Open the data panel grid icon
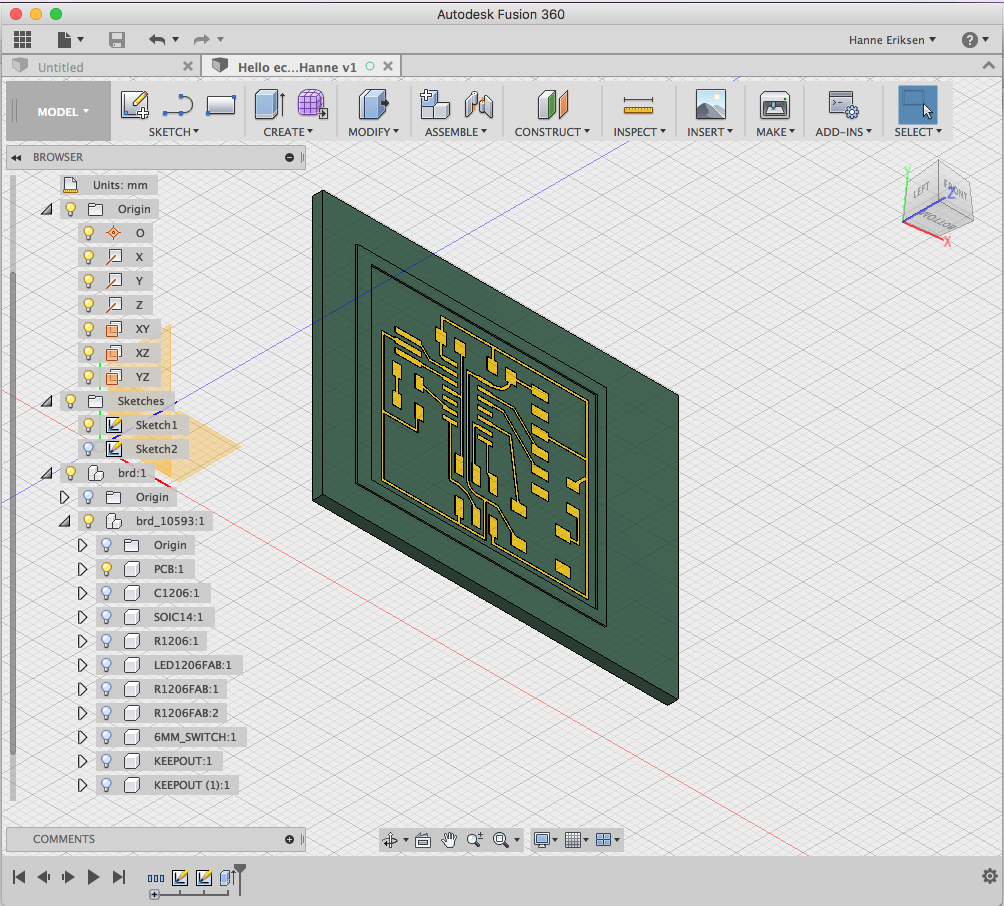Viewport: 1004px width, 906px height. (22, 40)
